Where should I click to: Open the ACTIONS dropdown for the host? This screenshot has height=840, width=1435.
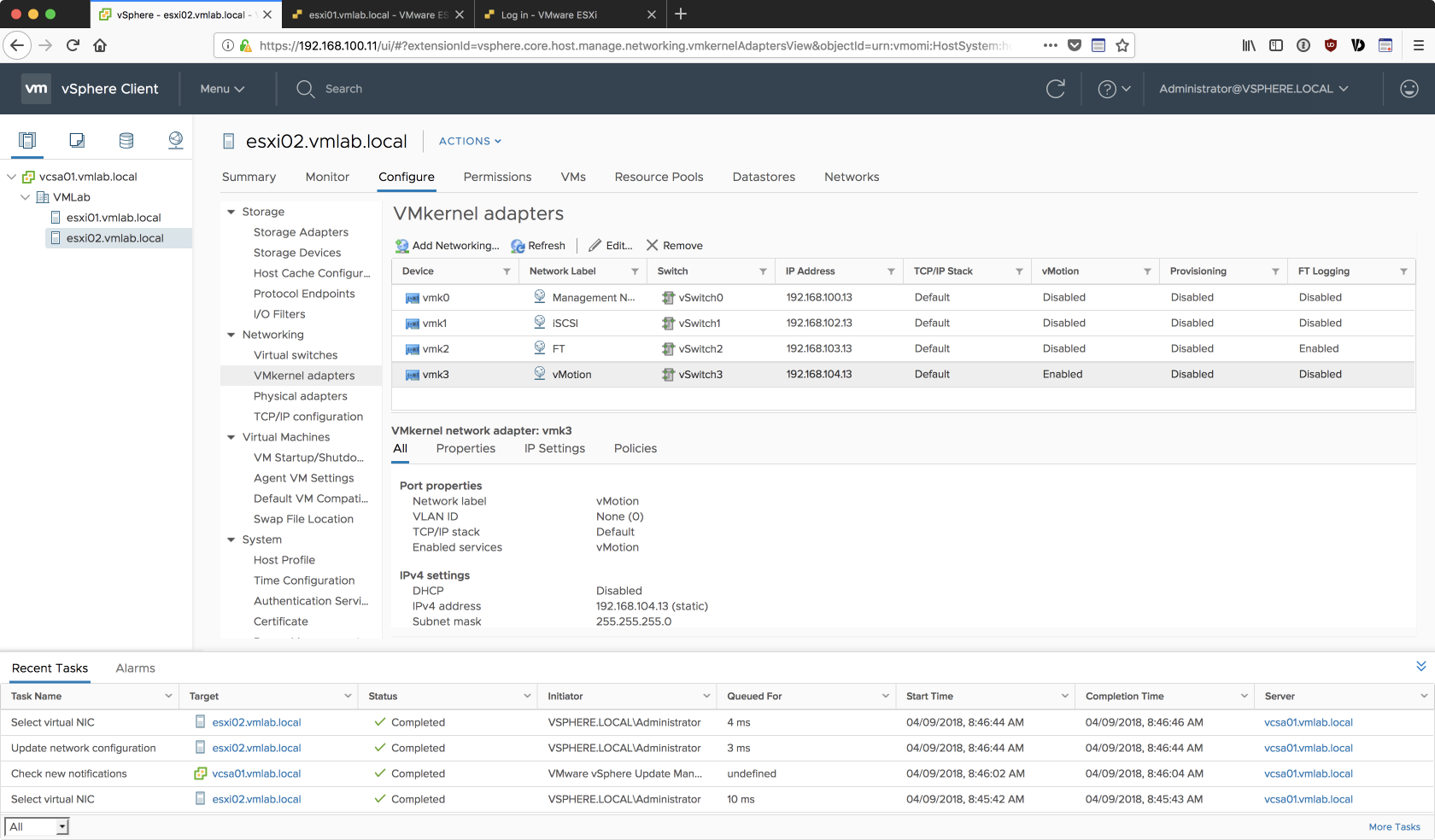point(470,142)
